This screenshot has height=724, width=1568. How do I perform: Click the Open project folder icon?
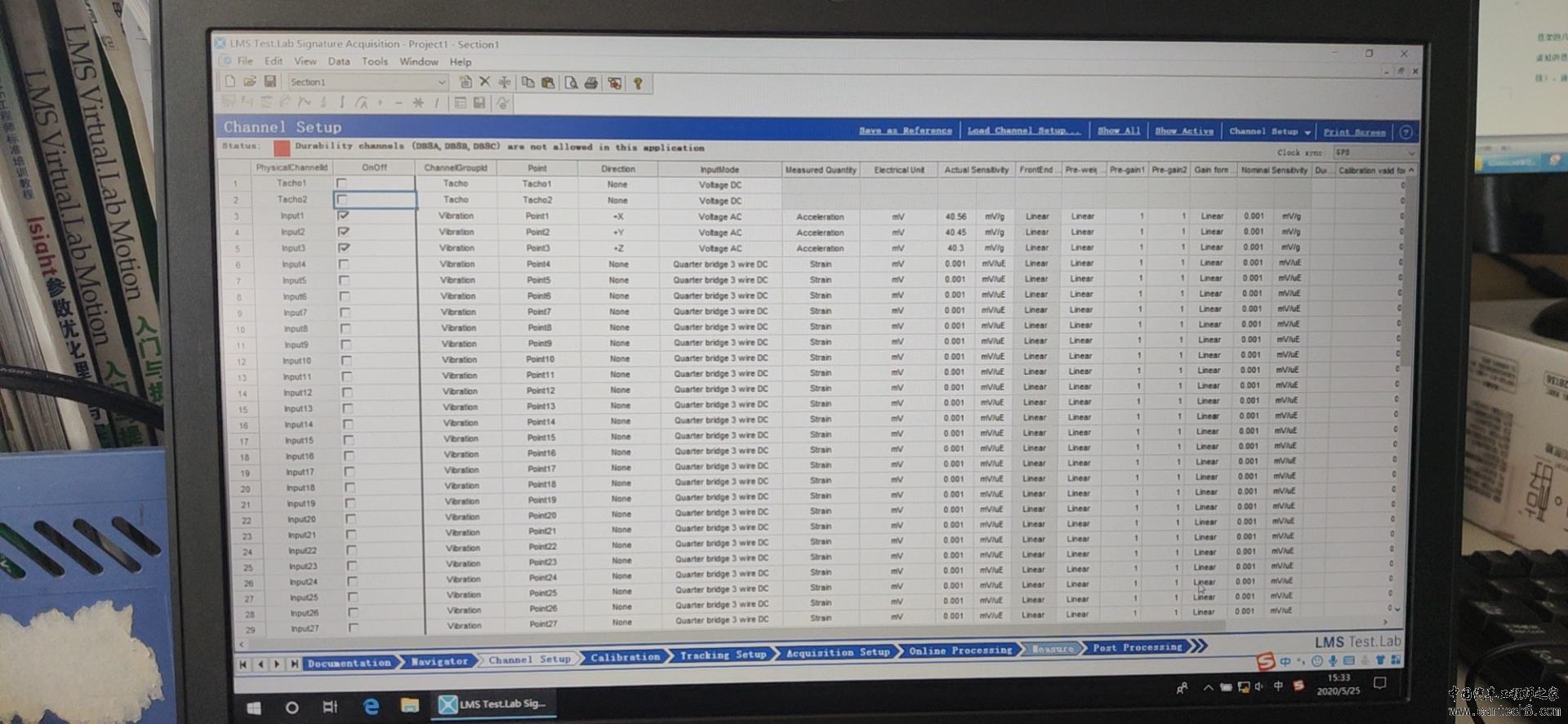click(250, 82)
